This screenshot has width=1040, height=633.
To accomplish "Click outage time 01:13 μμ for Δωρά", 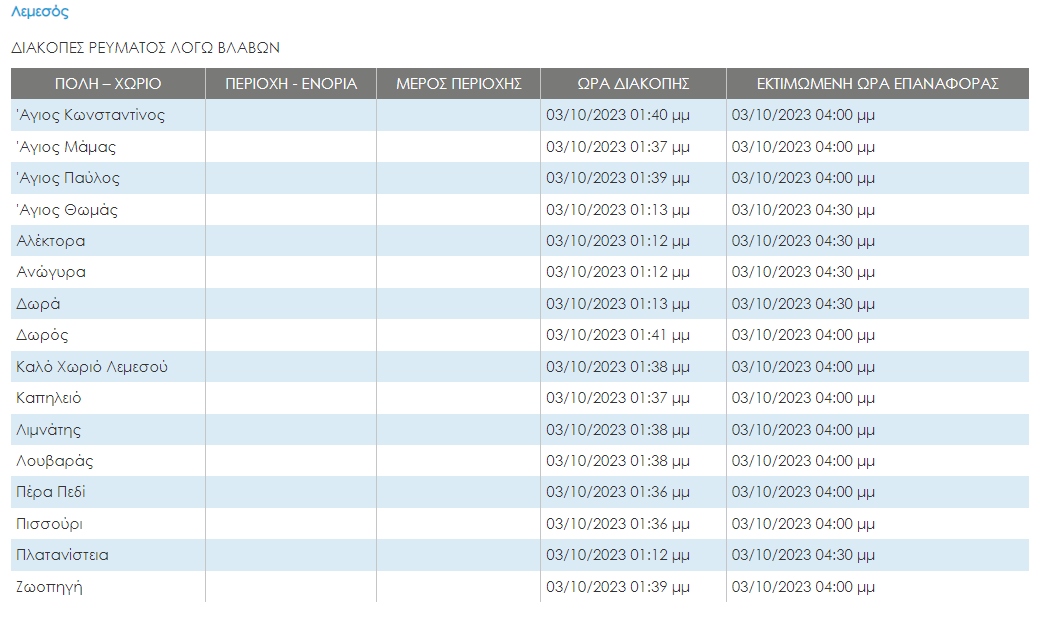I will coord(618,304).
